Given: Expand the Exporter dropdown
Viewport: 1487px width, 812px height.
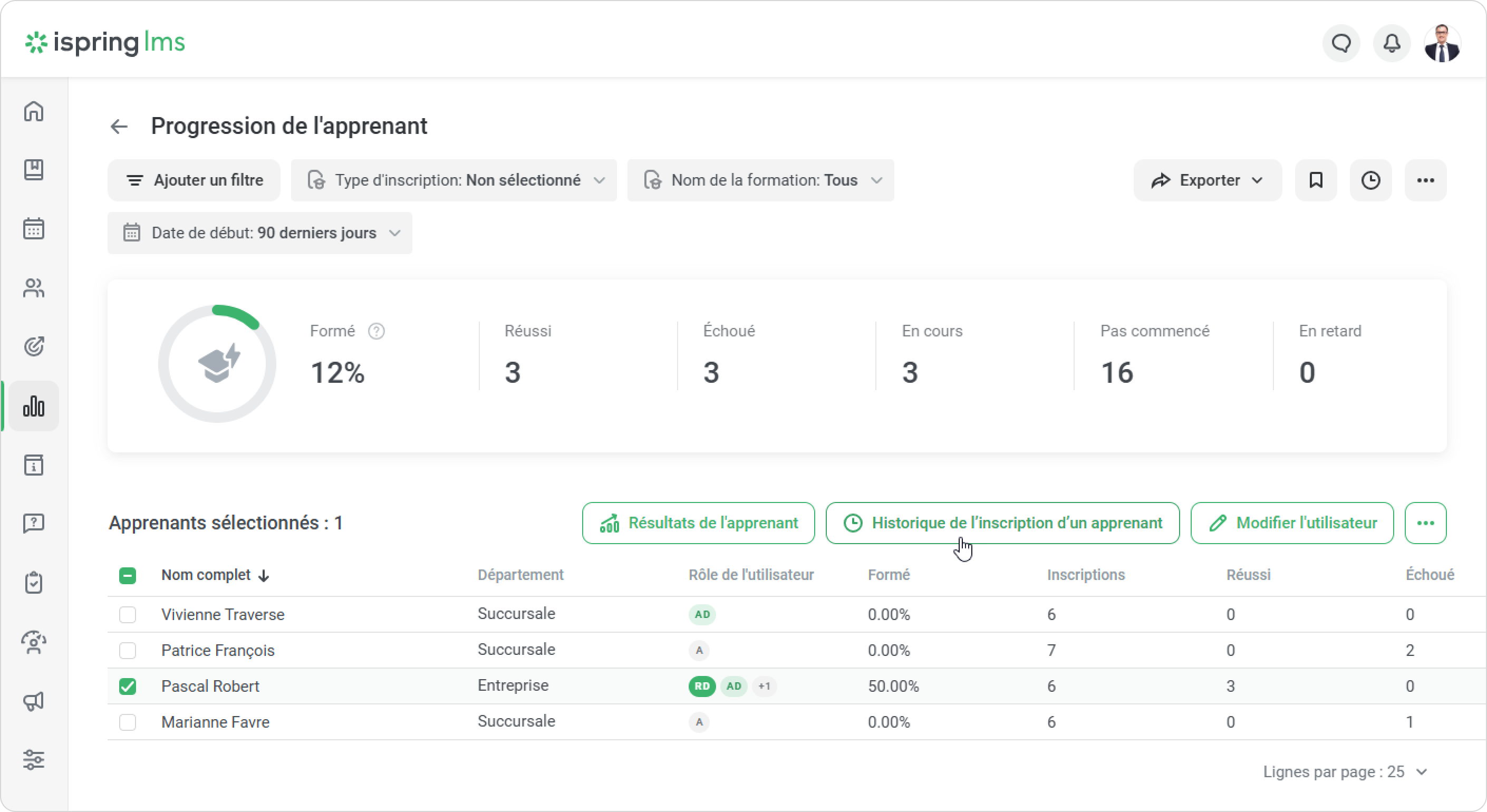Looking at the screenshot, I should click(1207, 181).
